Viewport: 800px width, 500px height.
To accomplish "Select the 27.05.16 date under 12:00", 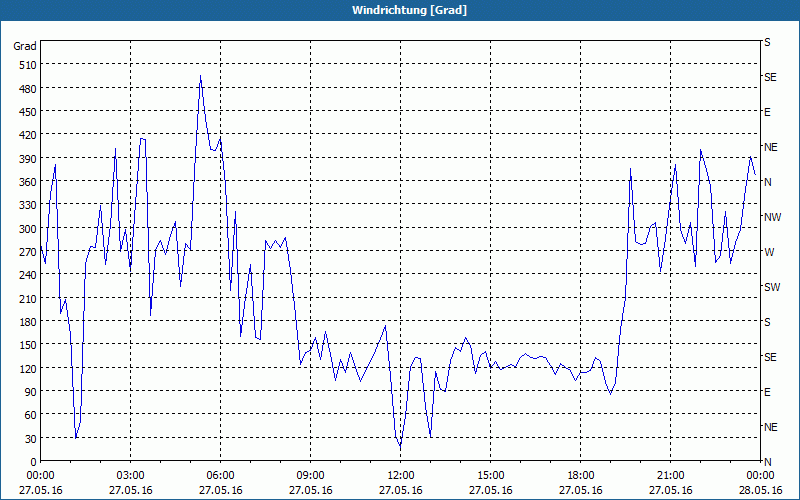I will pos(401,490).
